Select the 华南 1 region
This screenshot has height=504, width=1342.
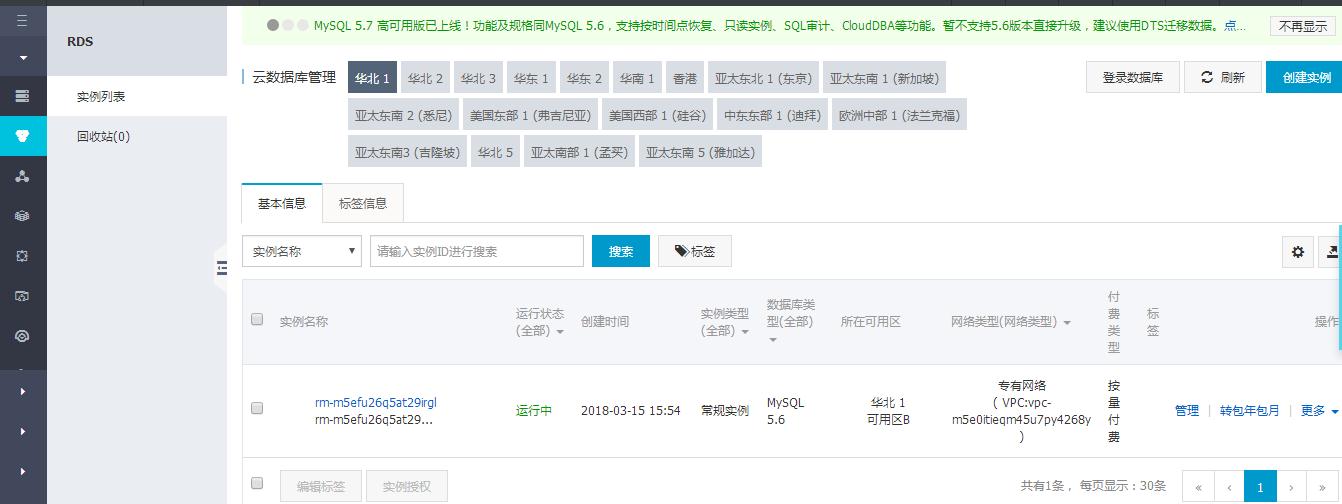[x=637, y=78]
